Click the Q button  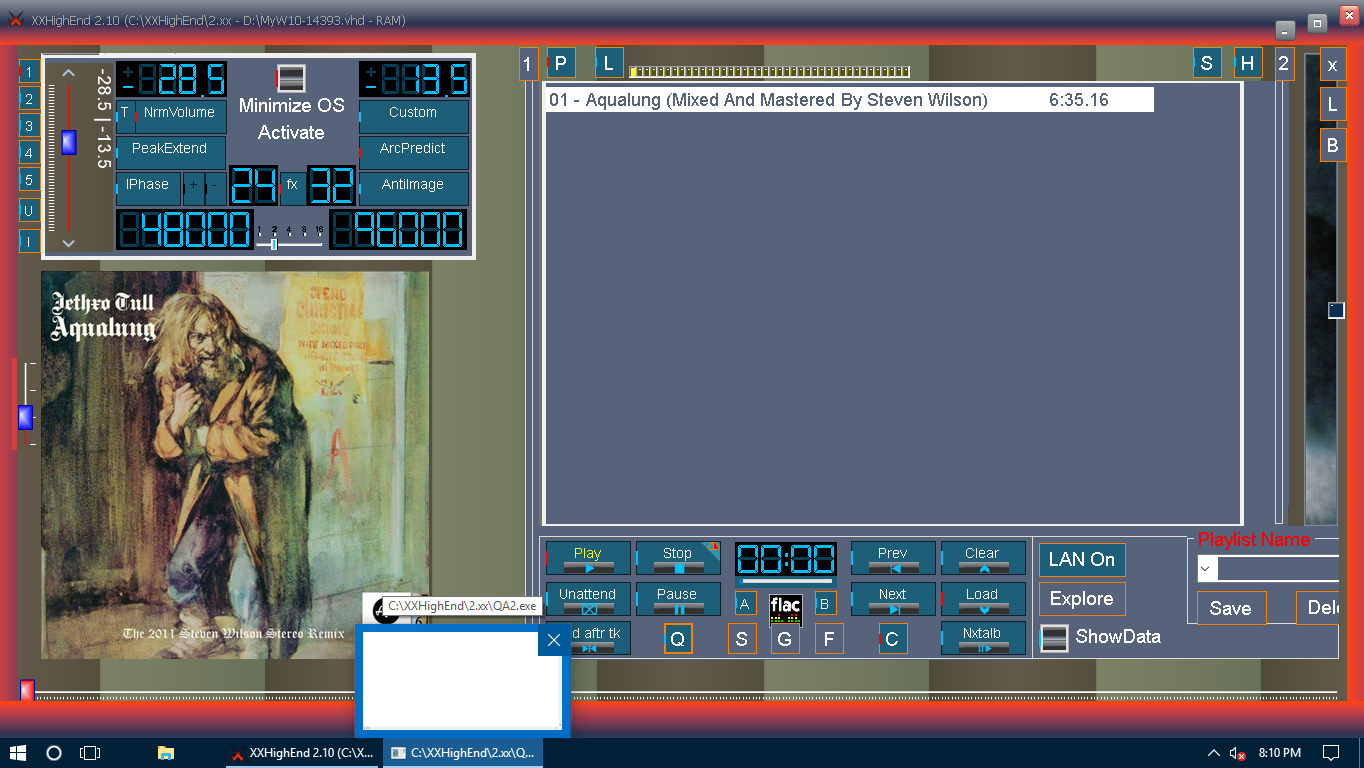pyautogui.click(x=678, y=639)
